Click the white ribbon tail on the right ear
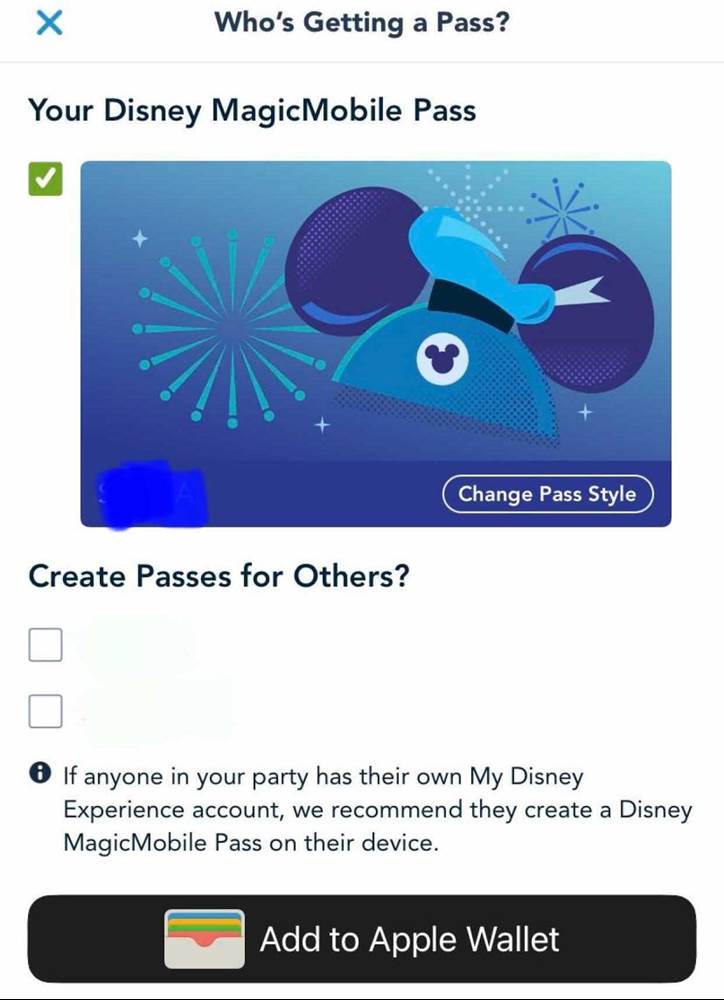Image resolution: width=724 pixels, height=1000 pixels. click(582, 291)
